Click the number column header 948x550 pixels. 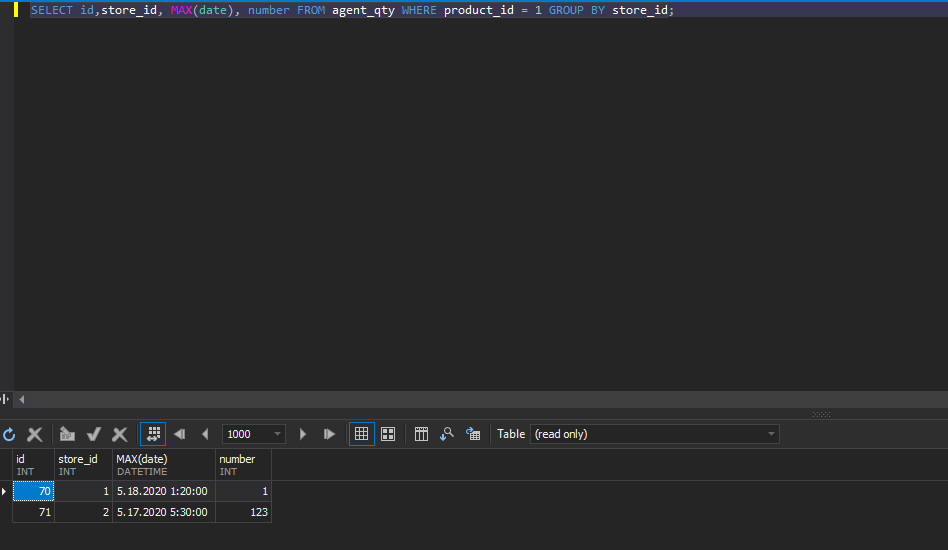[x=243, y=465]
